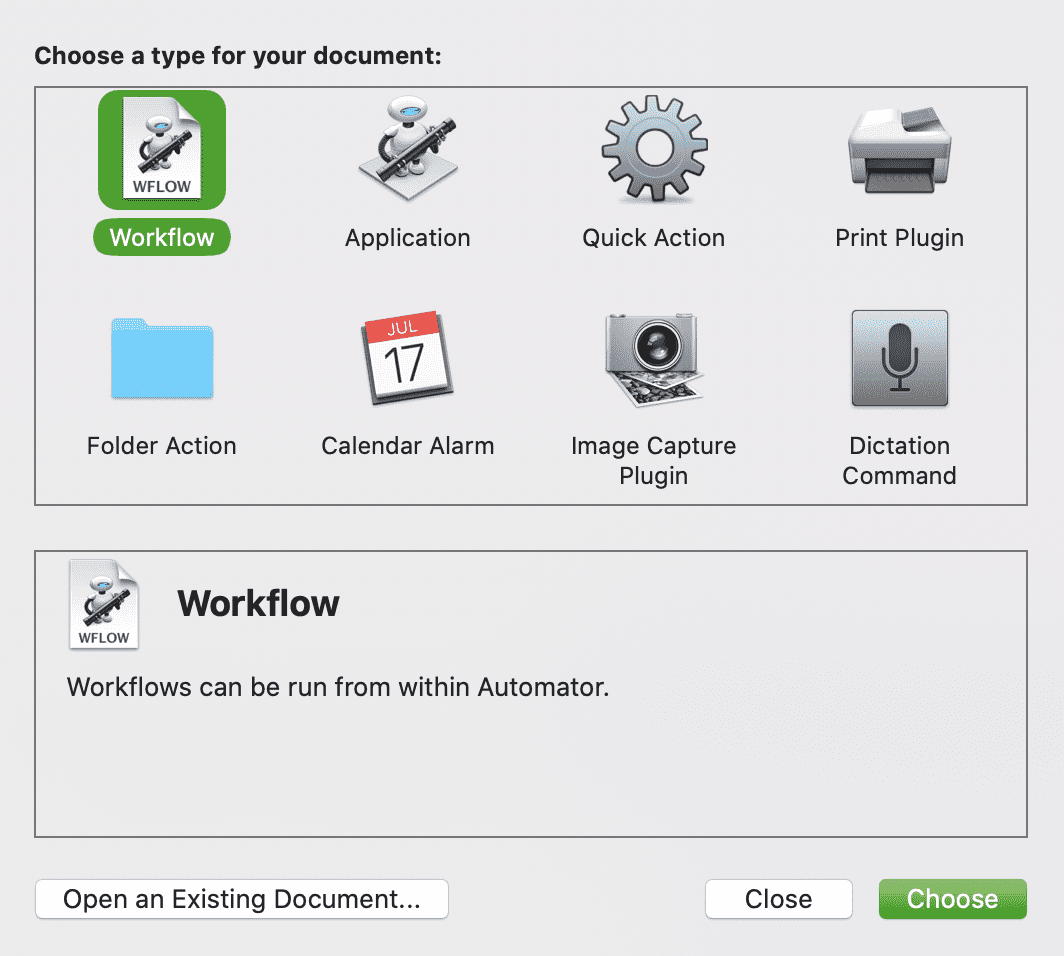Select the Calendar Alarm calendar icon

click(x=408, y=359)
